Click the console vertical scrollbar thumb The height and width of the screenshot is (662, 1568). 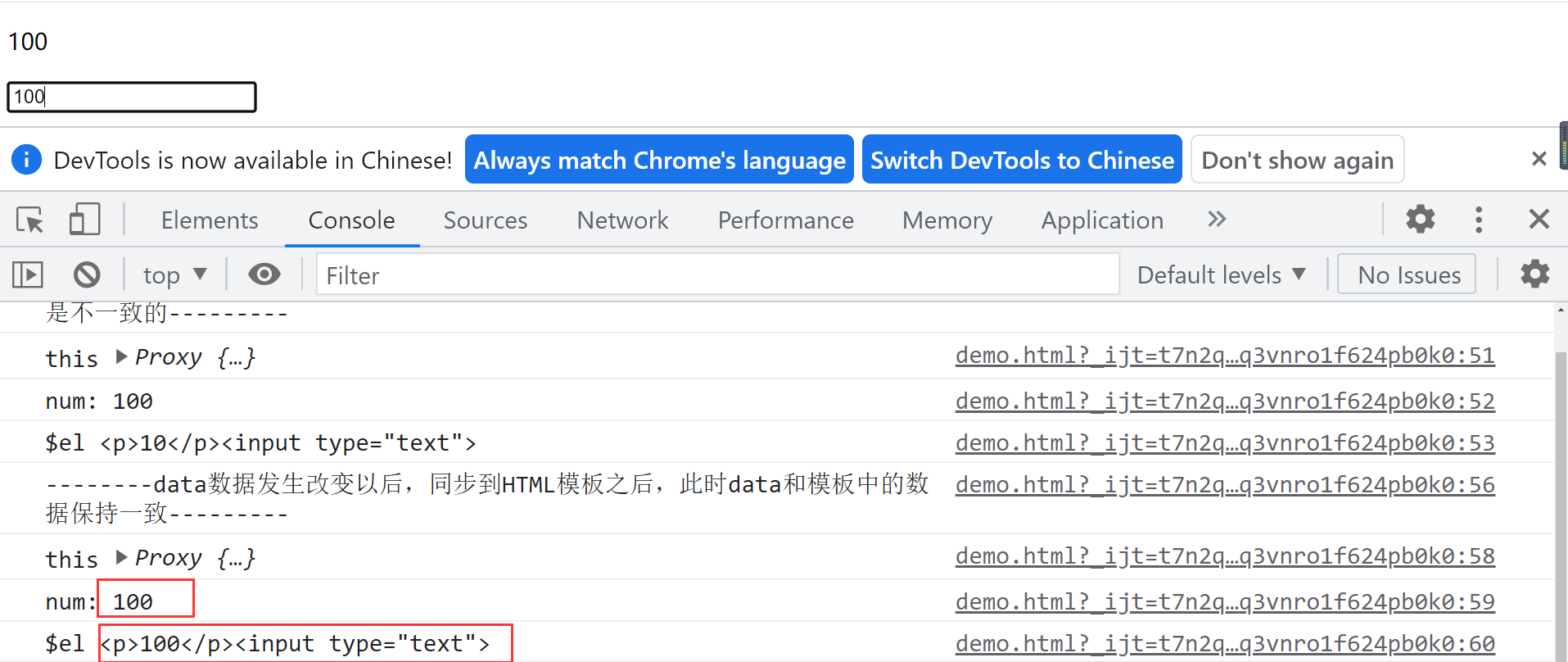pos(1561,506)
